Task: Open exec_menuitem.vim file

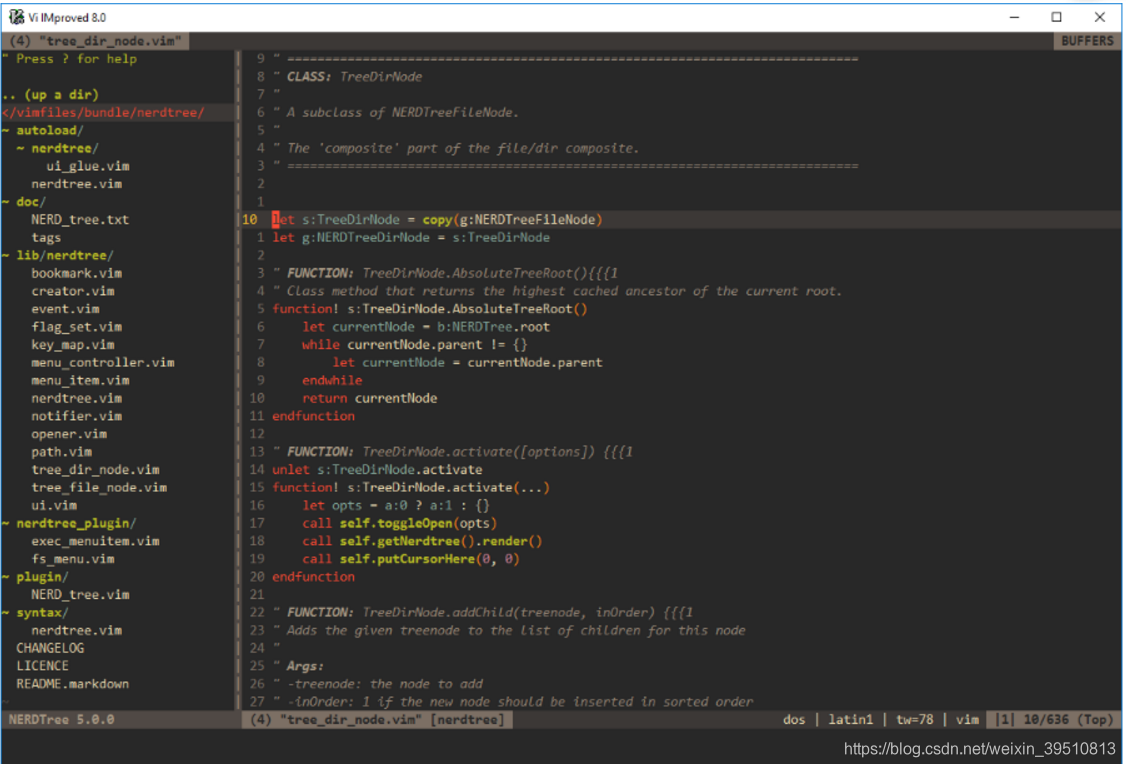Action: (96, 541)
